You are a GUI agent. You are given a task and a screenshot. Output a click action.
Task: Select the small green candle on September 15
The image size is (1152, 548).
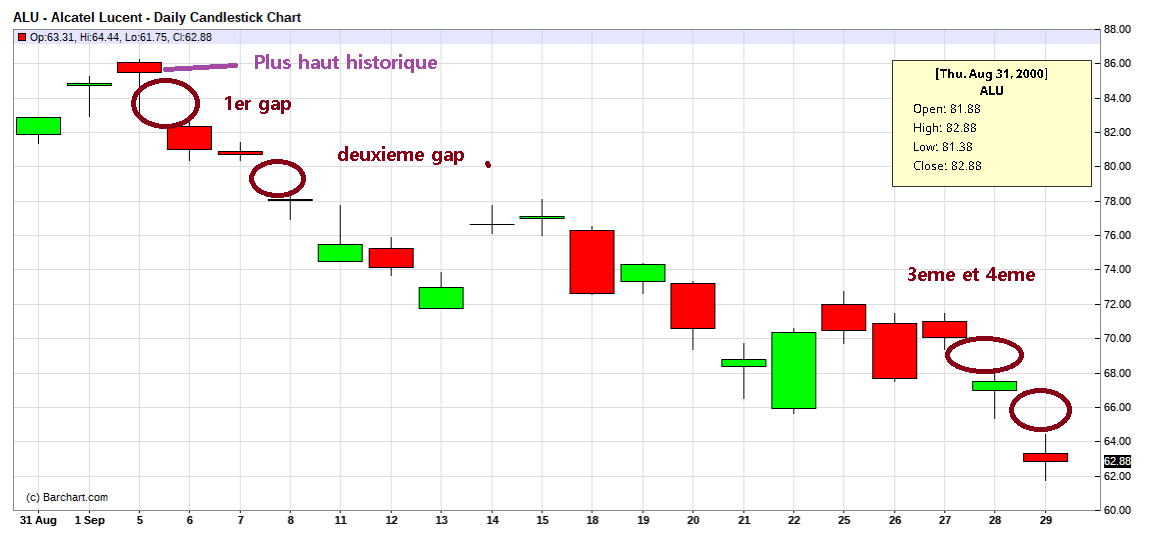(541, 217)
